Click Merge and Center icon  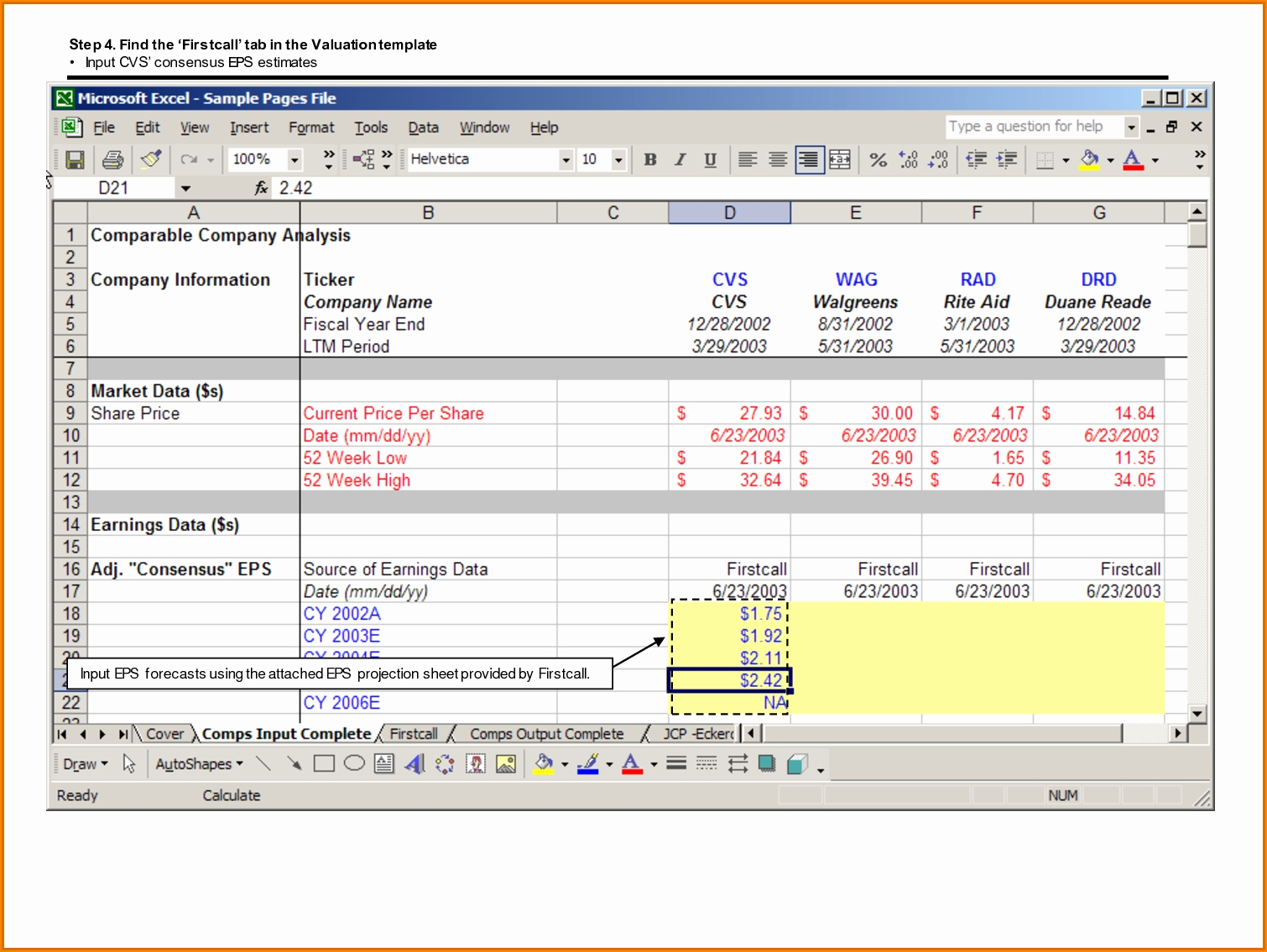[840, 159]
